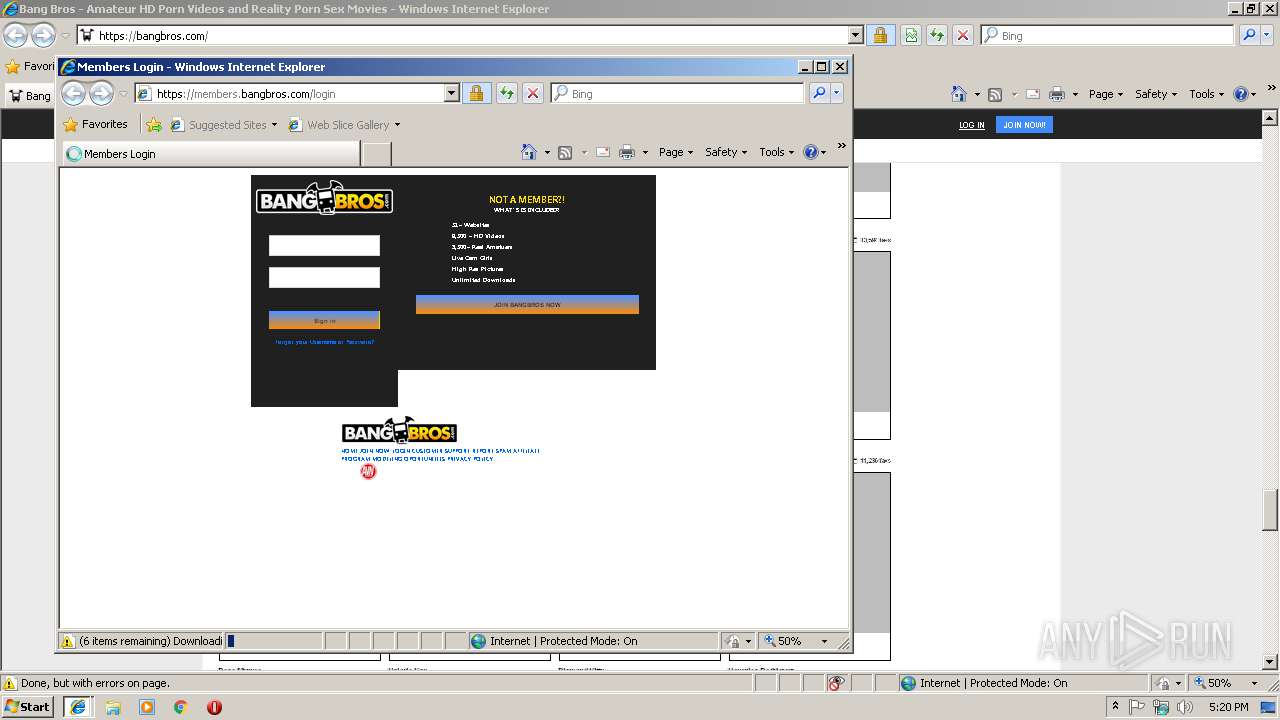
Task: Click Help icon in Members Login command bar
Action: point(810,152)
